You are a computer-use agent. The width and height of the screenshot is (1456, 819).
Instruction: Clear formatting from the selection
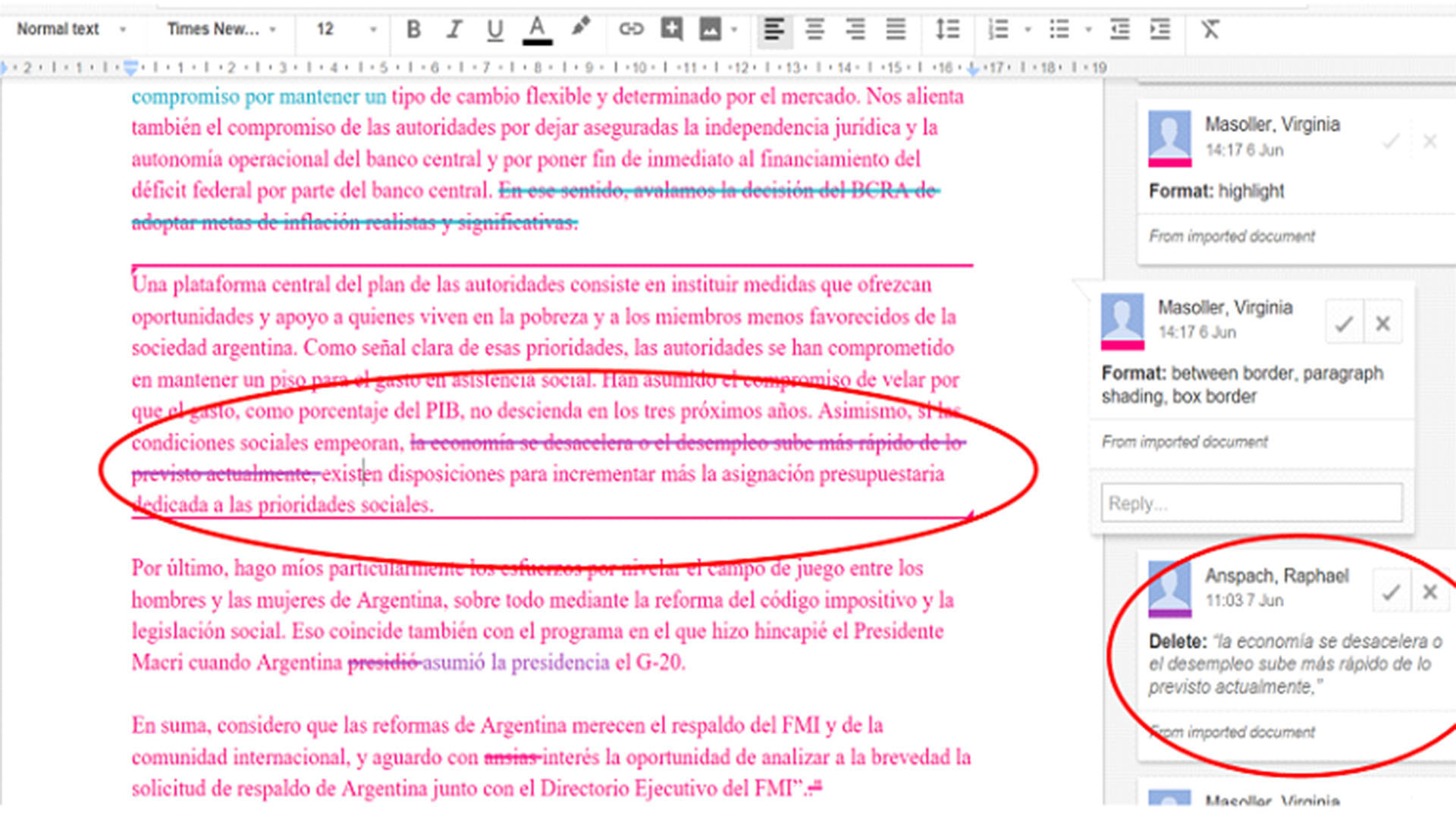pyautogui.click(x=1210, y=30)
